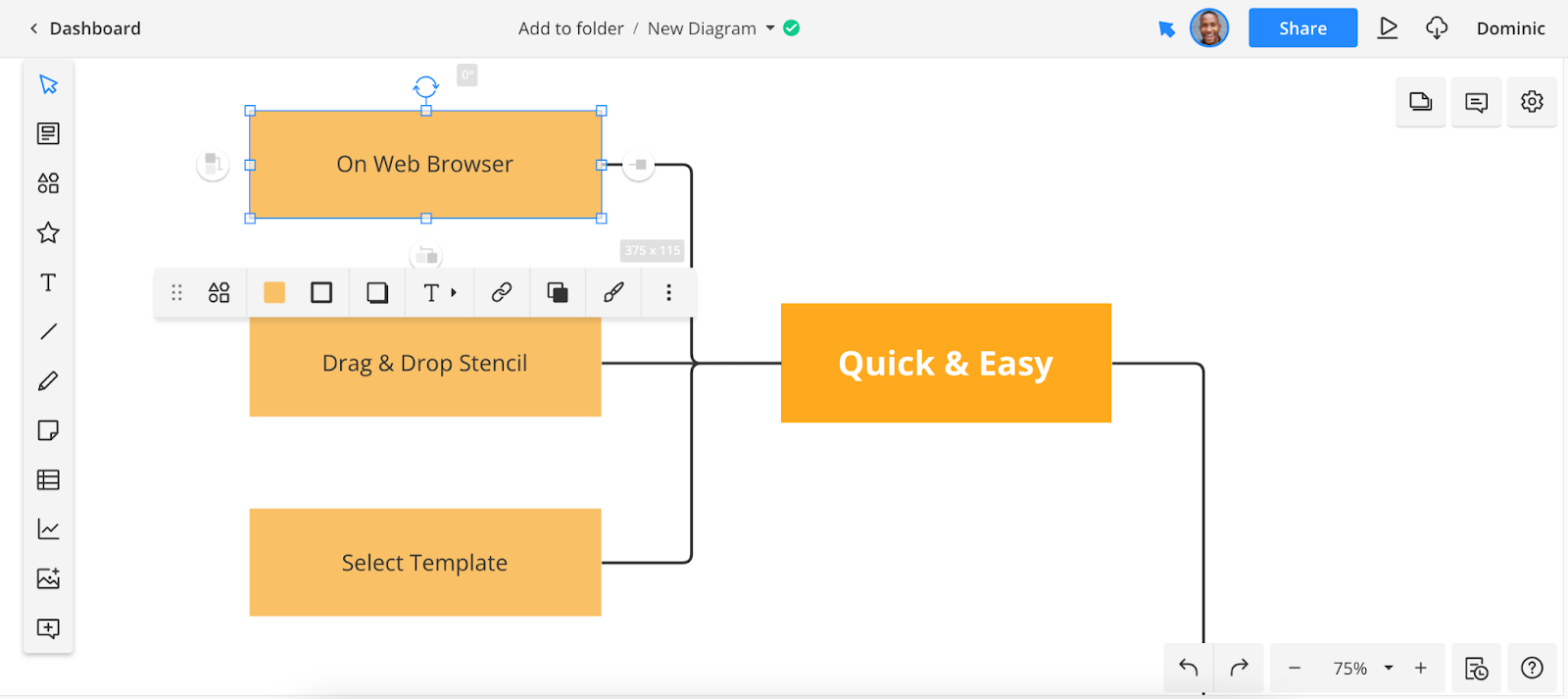Screen dimensions: 1568x699
Task: Select the Line connector tool
Action: [x=48, y=331]
